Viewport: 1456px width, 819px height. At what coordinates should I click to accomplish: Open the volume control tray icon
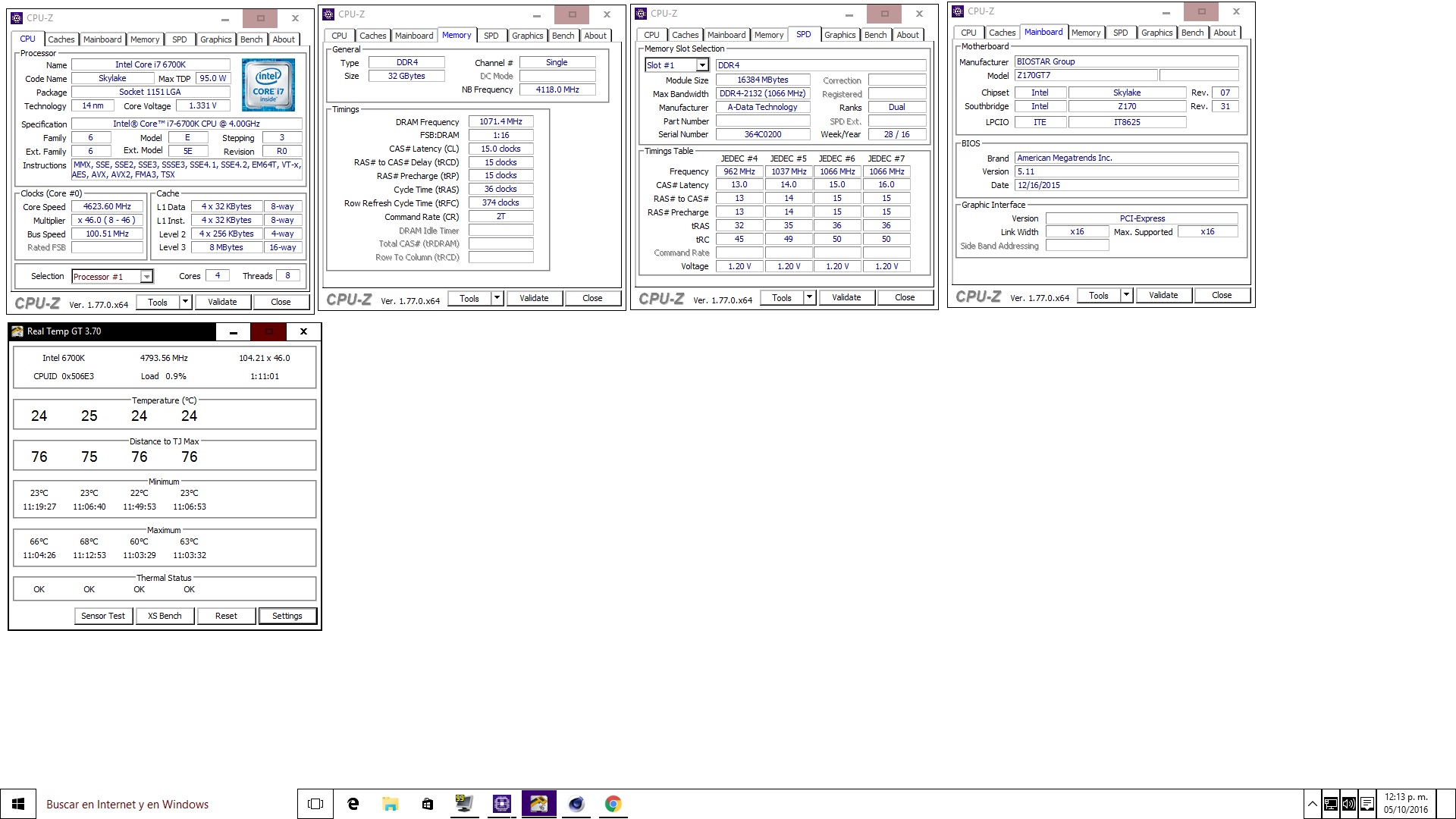pos(1349,804)
